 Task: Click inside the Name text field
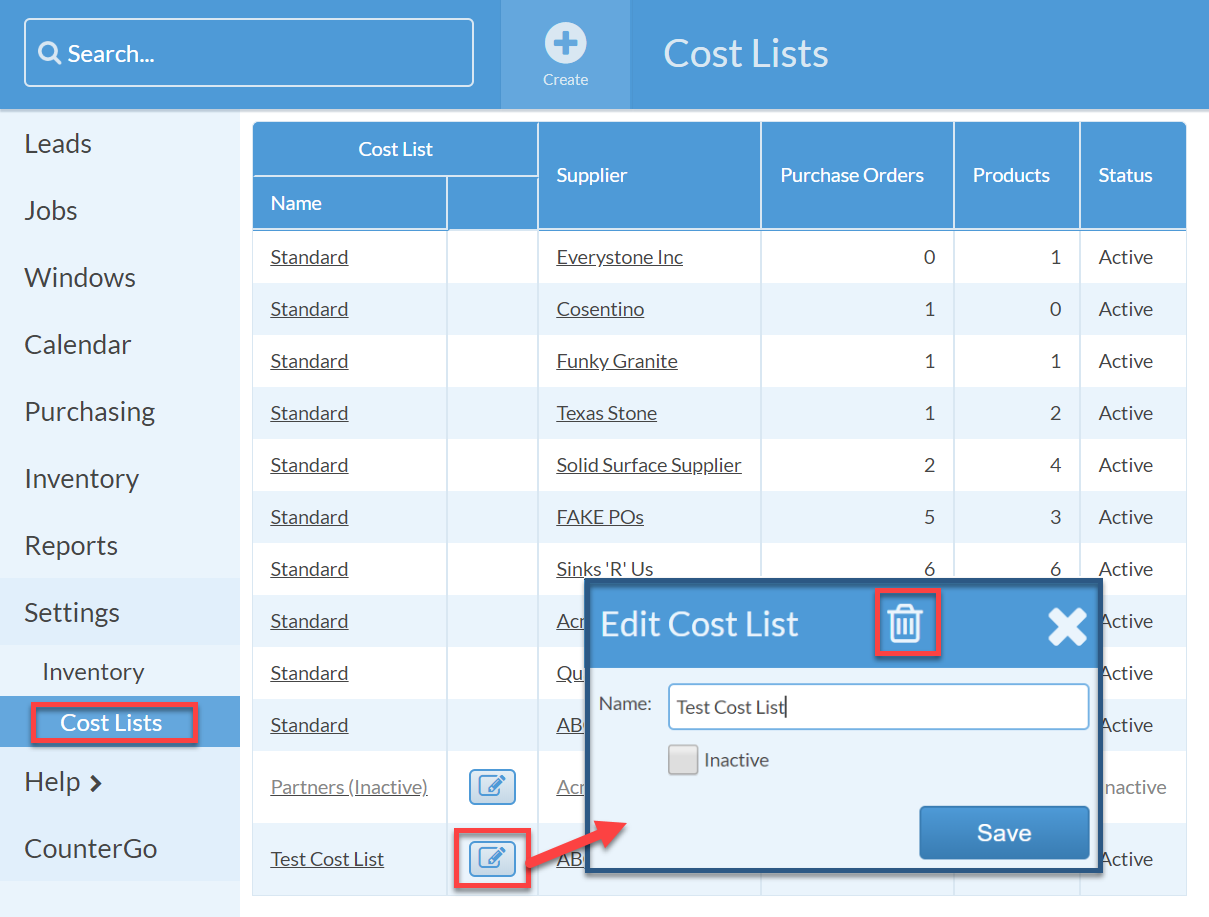878,706
